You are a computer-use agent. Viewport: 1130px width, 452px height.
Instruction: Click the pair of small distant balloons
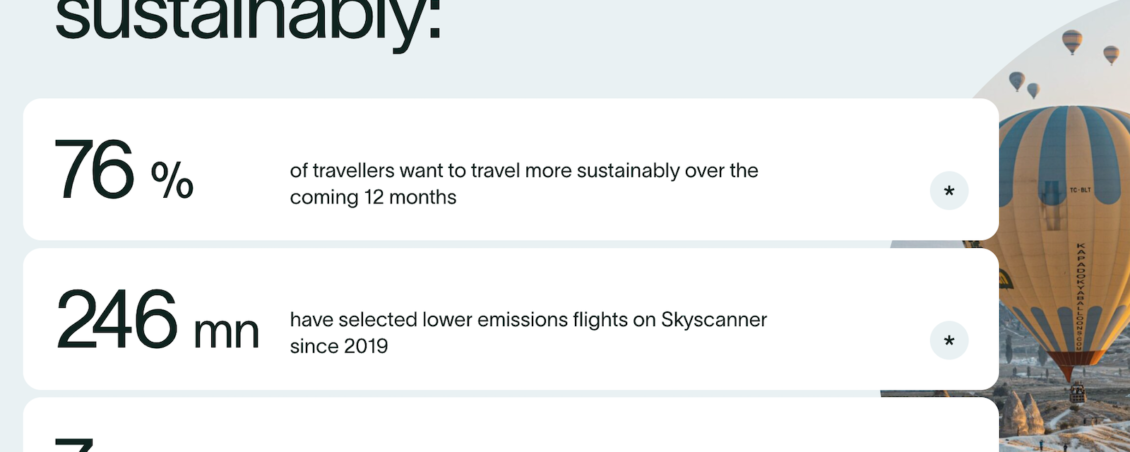[x=1024, y=84]
